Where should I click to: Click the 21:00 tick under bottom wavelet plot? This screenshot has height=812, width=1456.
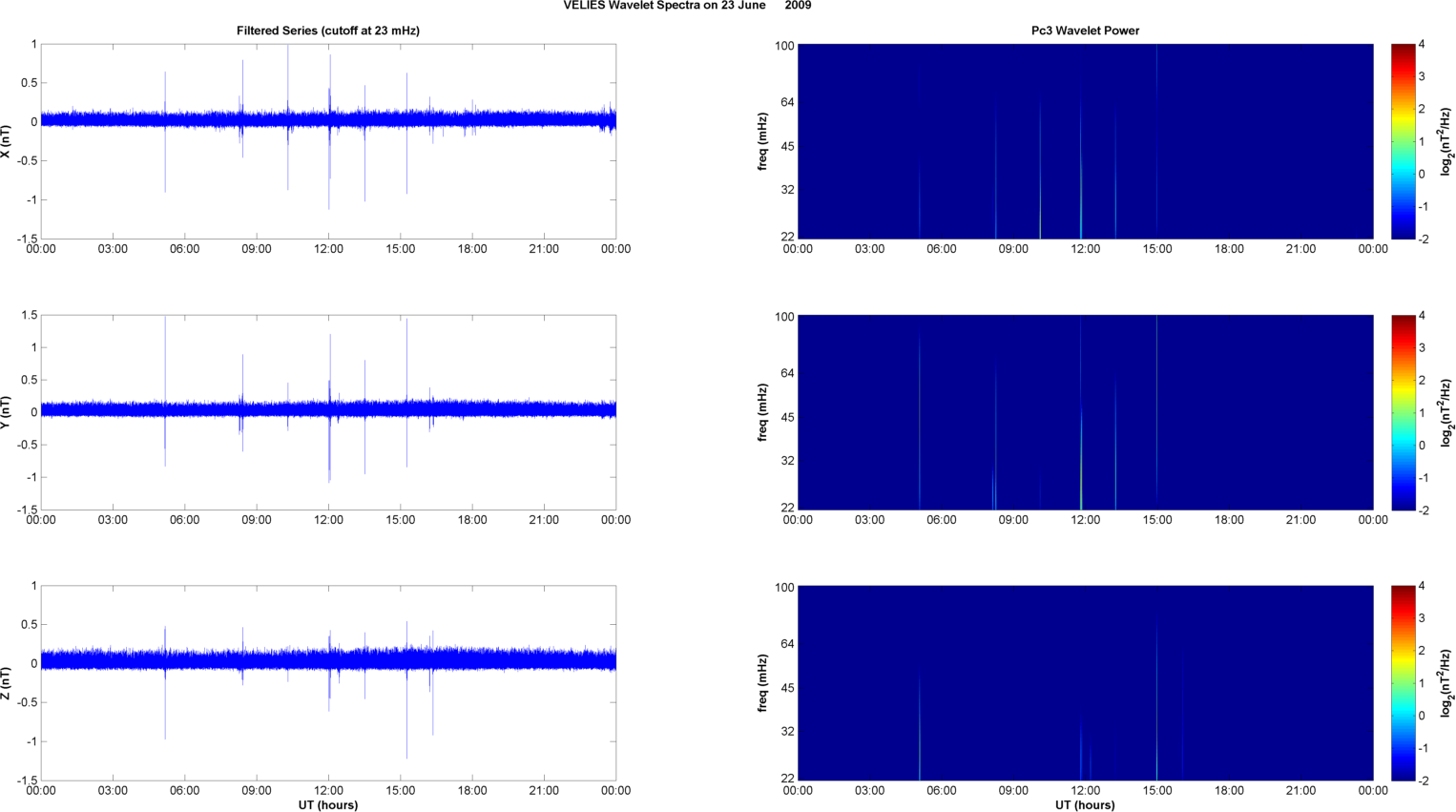click(x=1300, y=791)
